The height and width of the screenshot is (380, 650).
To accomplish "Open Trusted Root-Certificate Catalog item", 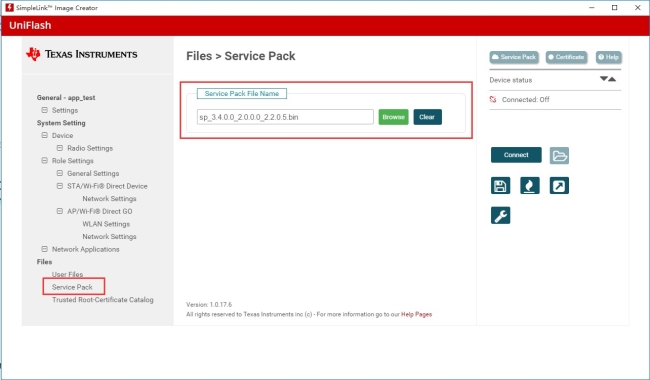I will [103, 300].
